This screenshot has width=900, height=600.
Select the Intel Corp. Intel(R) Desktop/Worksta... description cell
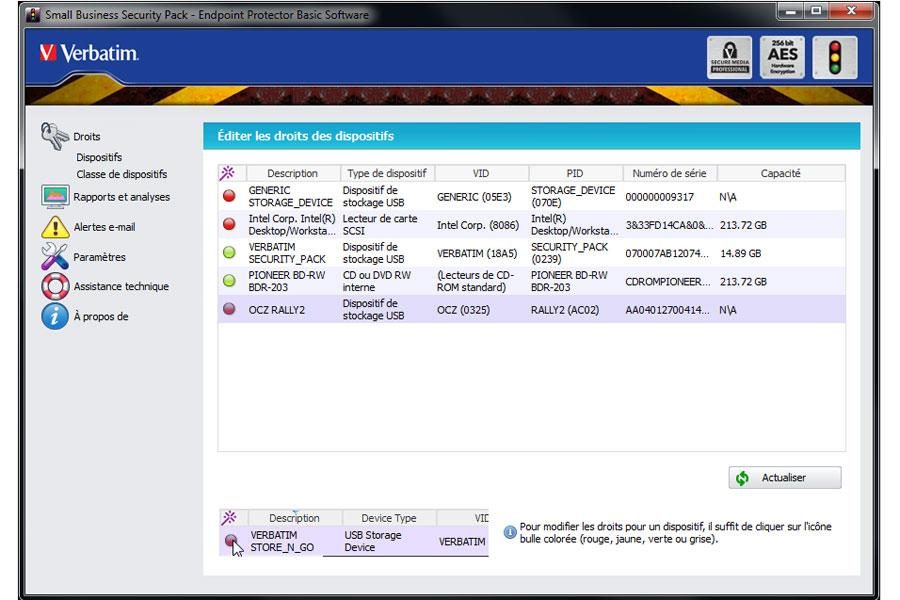pyautogui.click(x=292, y=224)
